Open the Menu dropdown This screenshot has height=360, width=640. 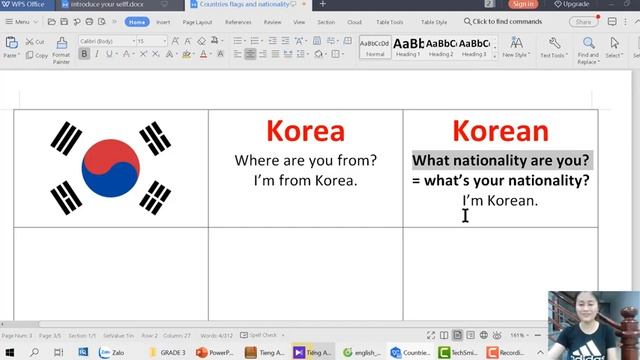pos(21,22)
